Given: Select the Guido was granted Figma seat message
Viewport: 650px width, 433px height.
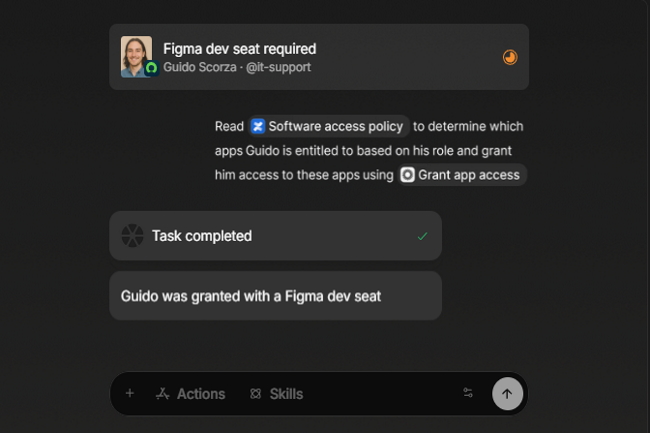Looking at the screenshot, I should pos(275,296).
